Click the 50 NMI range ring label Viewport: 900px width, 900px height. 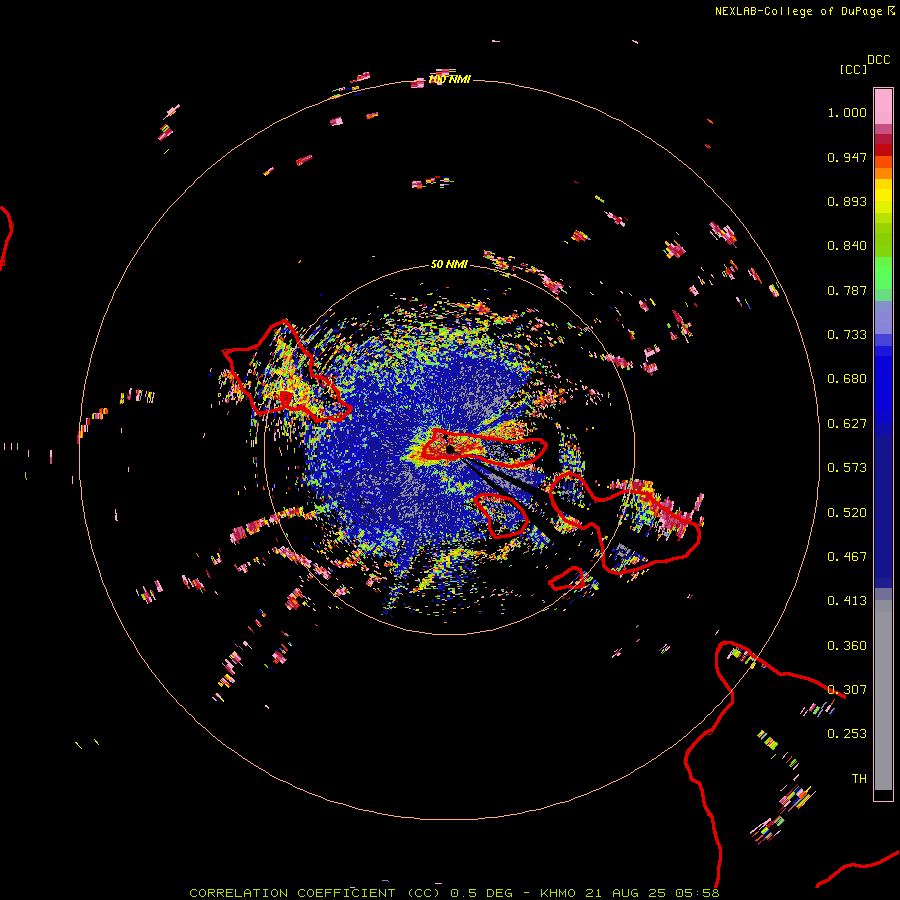[449, 264]
